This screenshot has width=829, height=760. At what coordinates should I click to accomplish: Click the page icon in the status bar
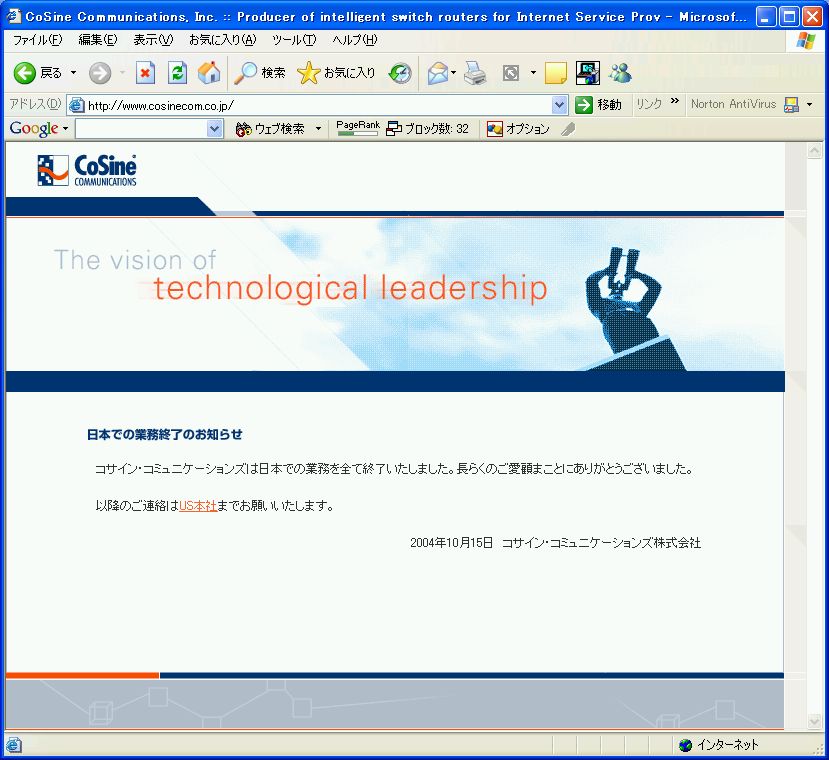(x=14, y=745)
